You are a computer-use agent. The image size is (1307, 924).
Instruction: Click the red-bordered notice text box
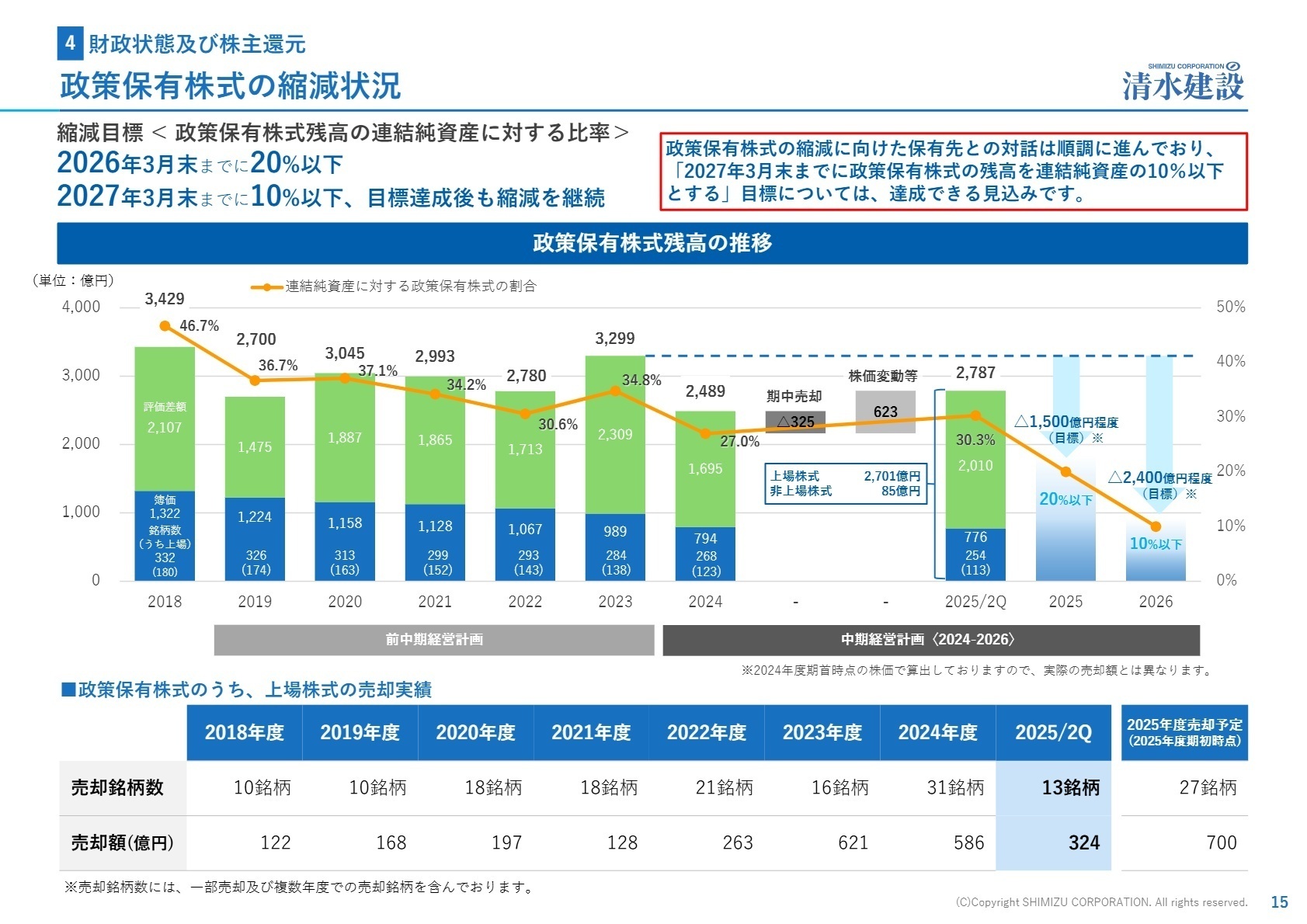click(953, 172)
